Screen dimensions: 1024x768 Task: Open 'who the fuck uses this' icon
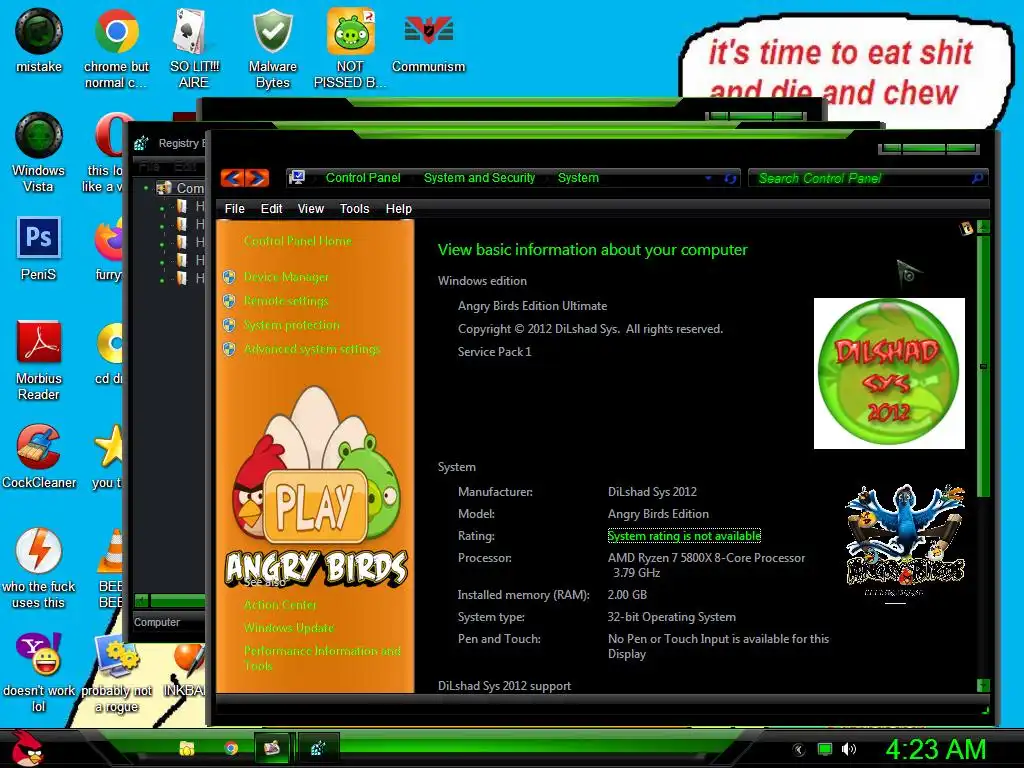point(39,569)
